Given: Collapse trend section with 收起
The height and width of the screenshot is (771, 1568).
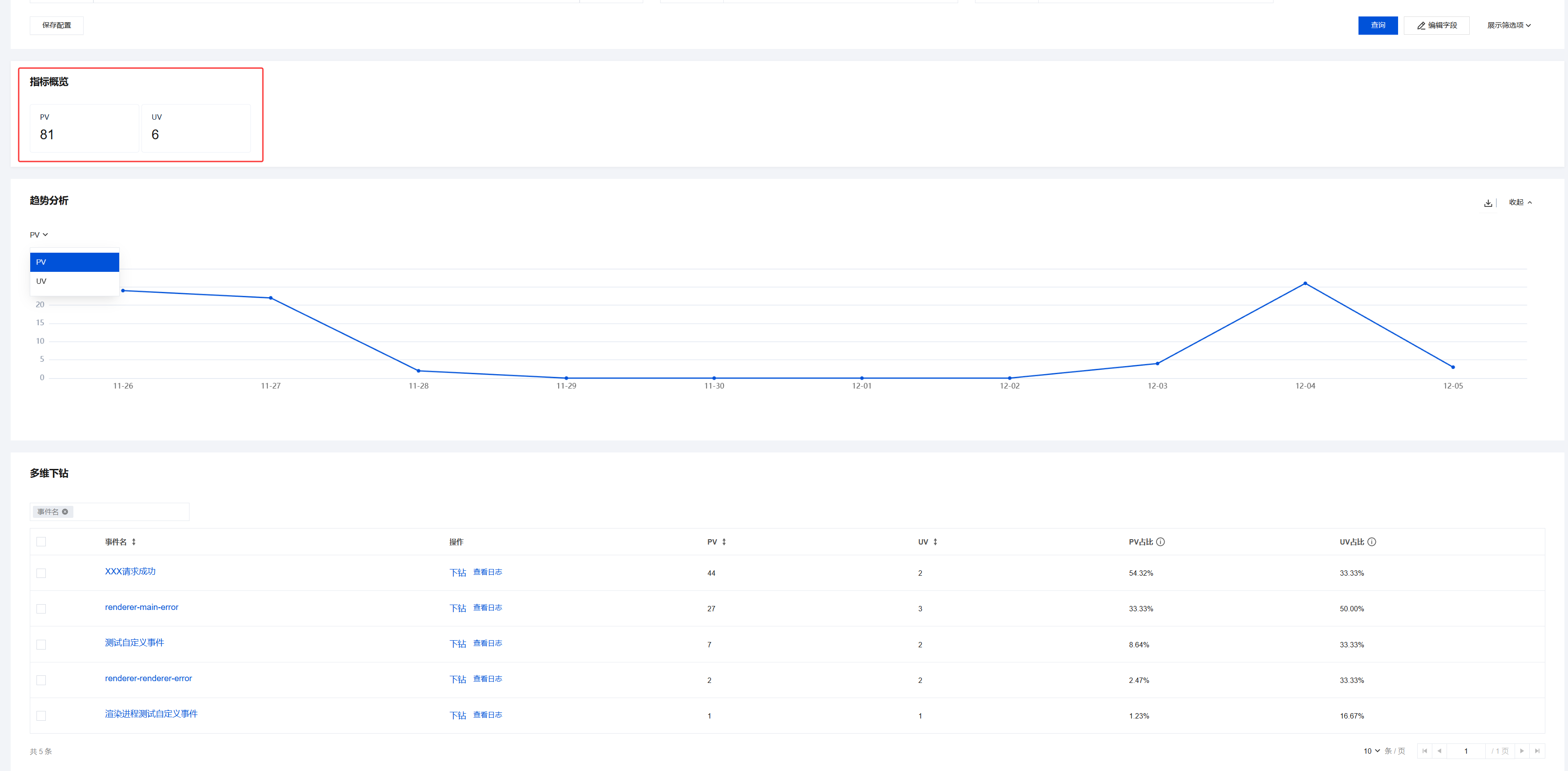Looking at the screenshot, I should [x=1520, y=202].
